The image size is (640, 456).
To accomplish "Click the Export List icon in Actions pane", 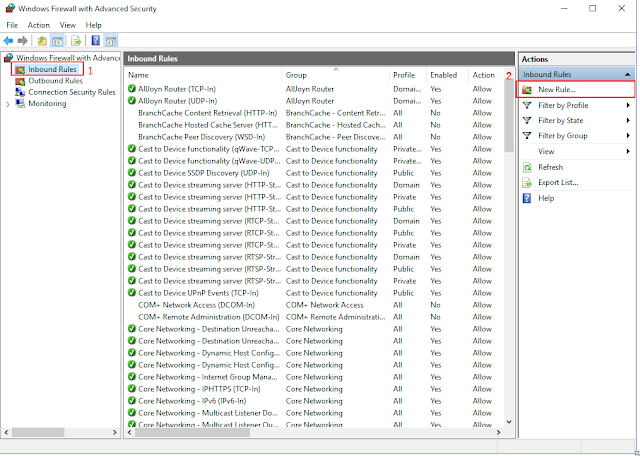I will pos(527,183).
